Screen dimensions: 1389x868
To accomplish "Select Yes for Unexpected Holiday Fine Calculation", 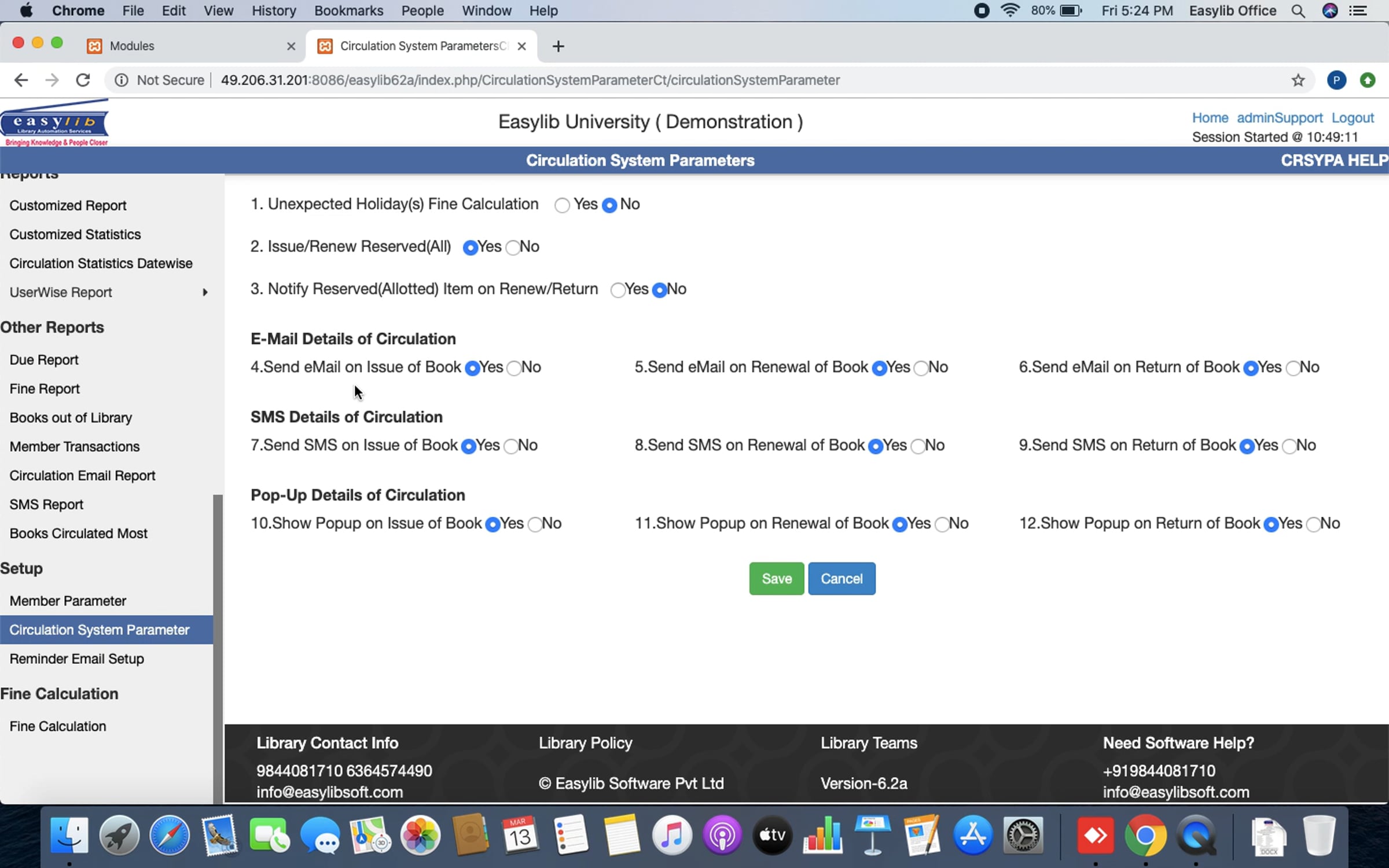I will click(x=562, y=205).
